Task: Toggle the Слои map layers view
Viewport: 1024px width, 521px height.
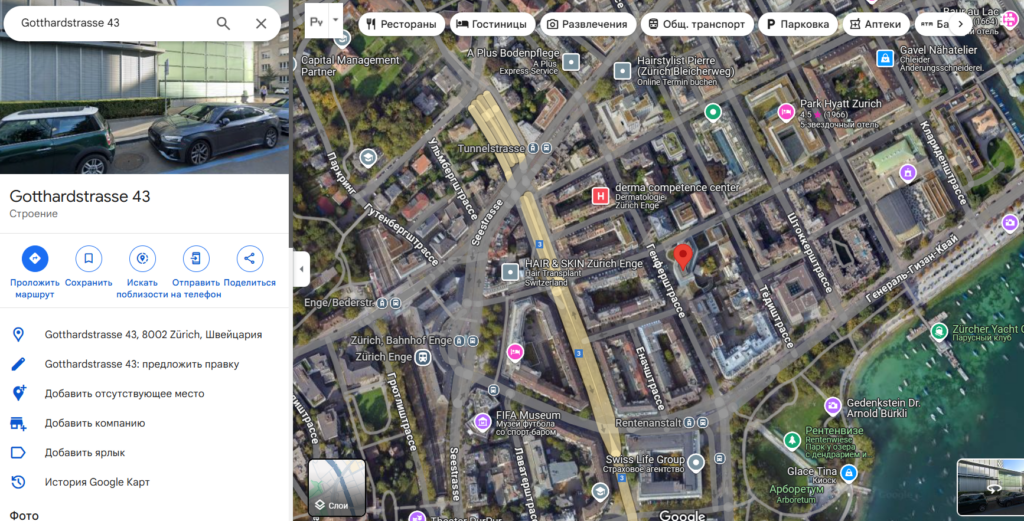Action: (337, 487)
